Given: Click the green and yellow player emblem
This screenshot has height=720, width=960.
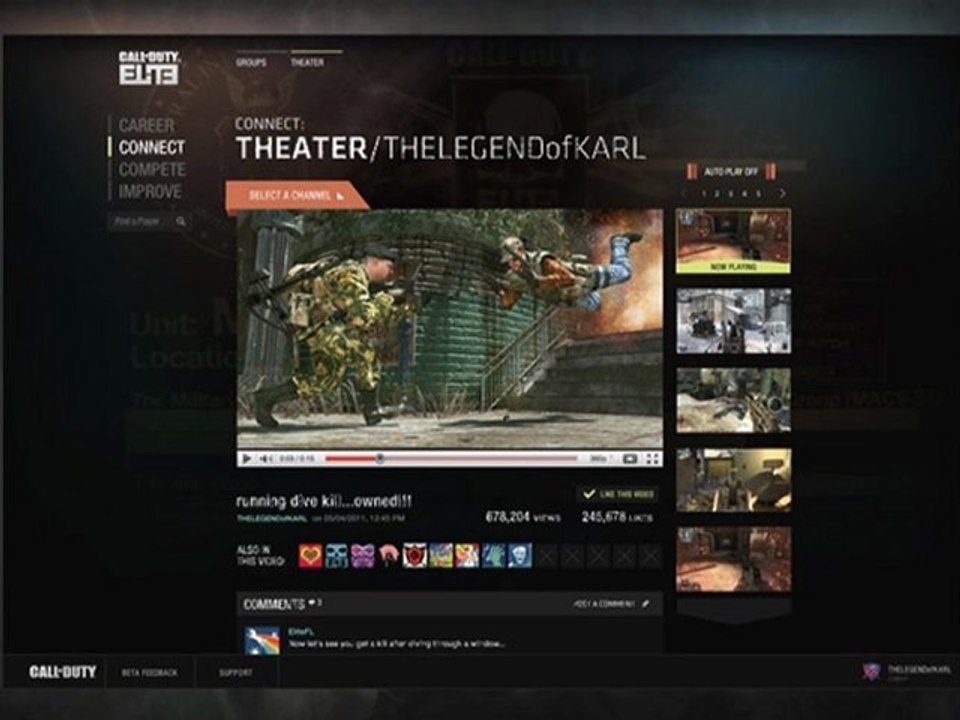Looking at the screenshot, I should click(x=441, y=556).
